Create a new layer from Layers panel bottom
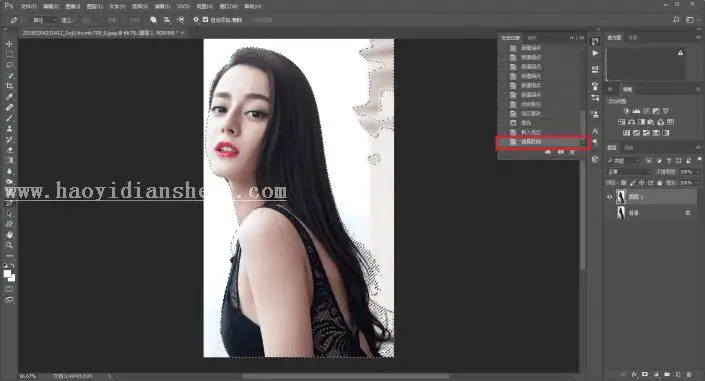The height and width of the screenshot is (381, 705). [678, 374]
